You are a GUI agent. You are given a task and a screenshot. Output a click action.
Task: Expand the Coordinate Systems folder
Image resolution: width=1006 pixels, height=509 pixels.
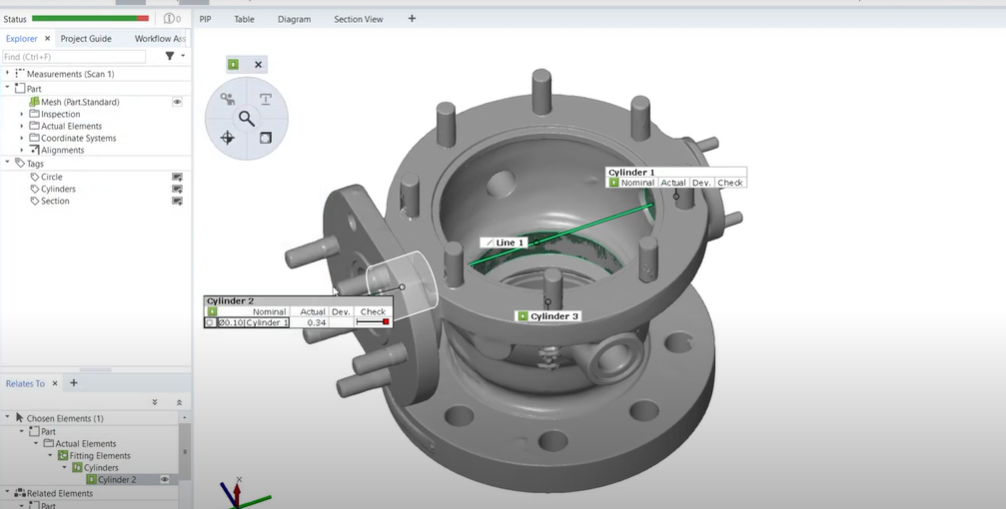click(21, 138)
